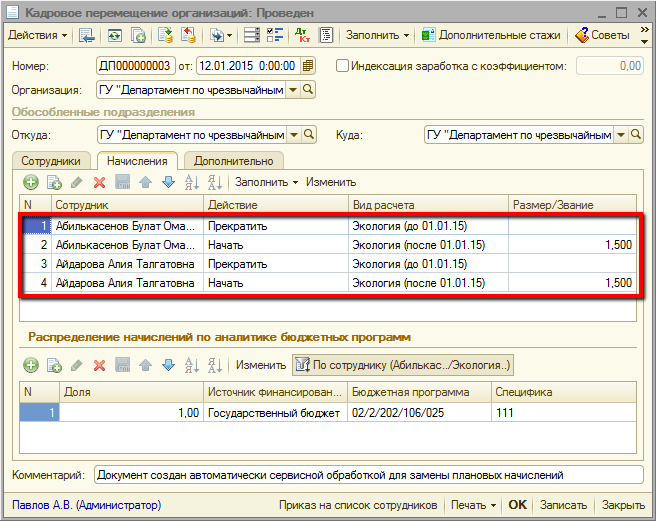This screenshot has height=521, width=656.
Task: Switch to the Дополнительно tab
Action: tap(234, 160)
